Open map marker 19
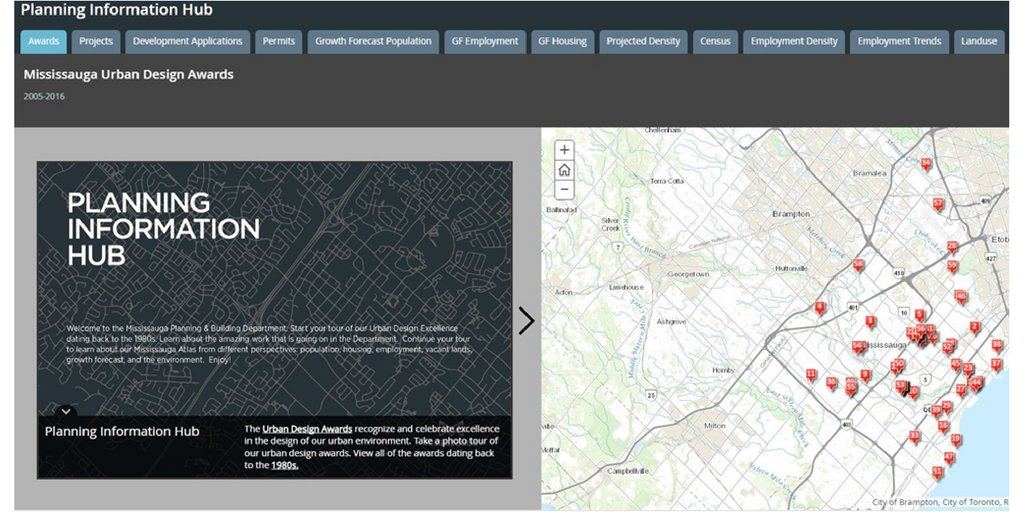The height and width of the screenshot is (512, 1024). point(955,440)
